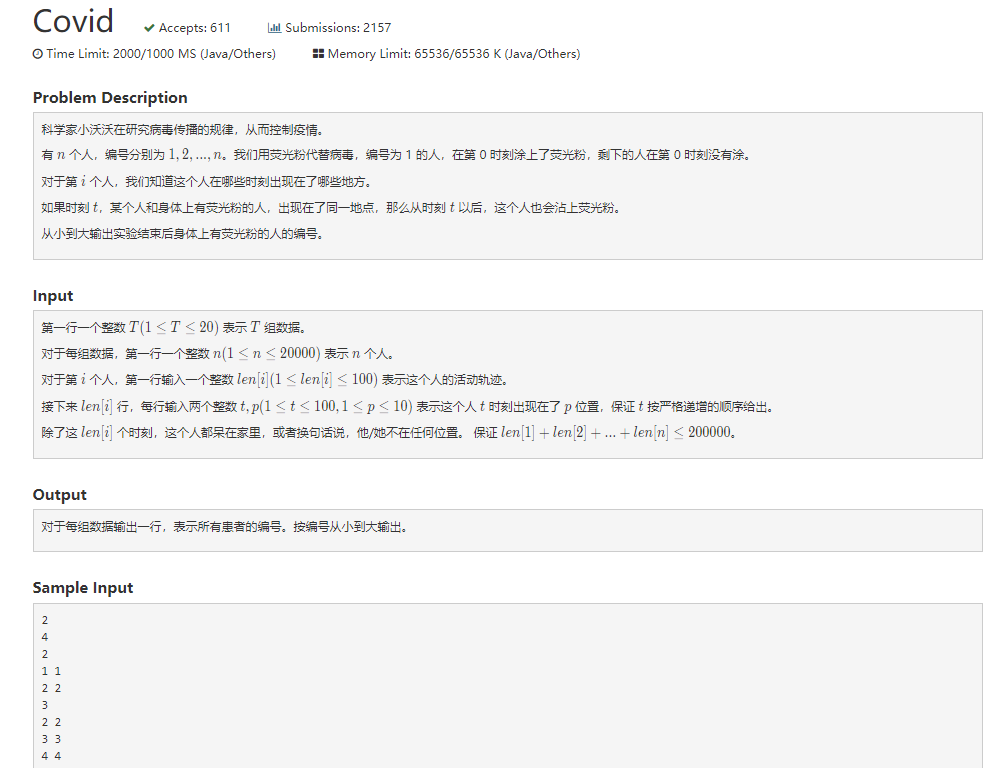This screenshot has height=768, width=995.
Task: Click the line starting 有 n 个人
Action: point(397,155)
